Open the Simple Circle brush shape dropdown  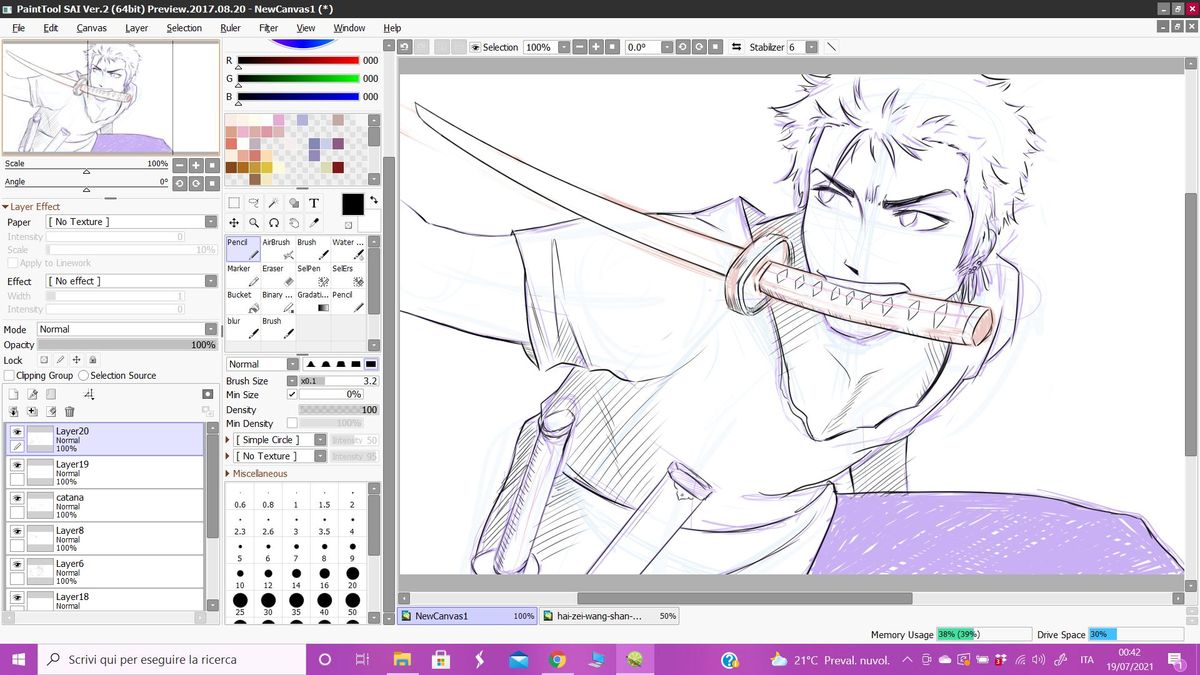[320, 440]
